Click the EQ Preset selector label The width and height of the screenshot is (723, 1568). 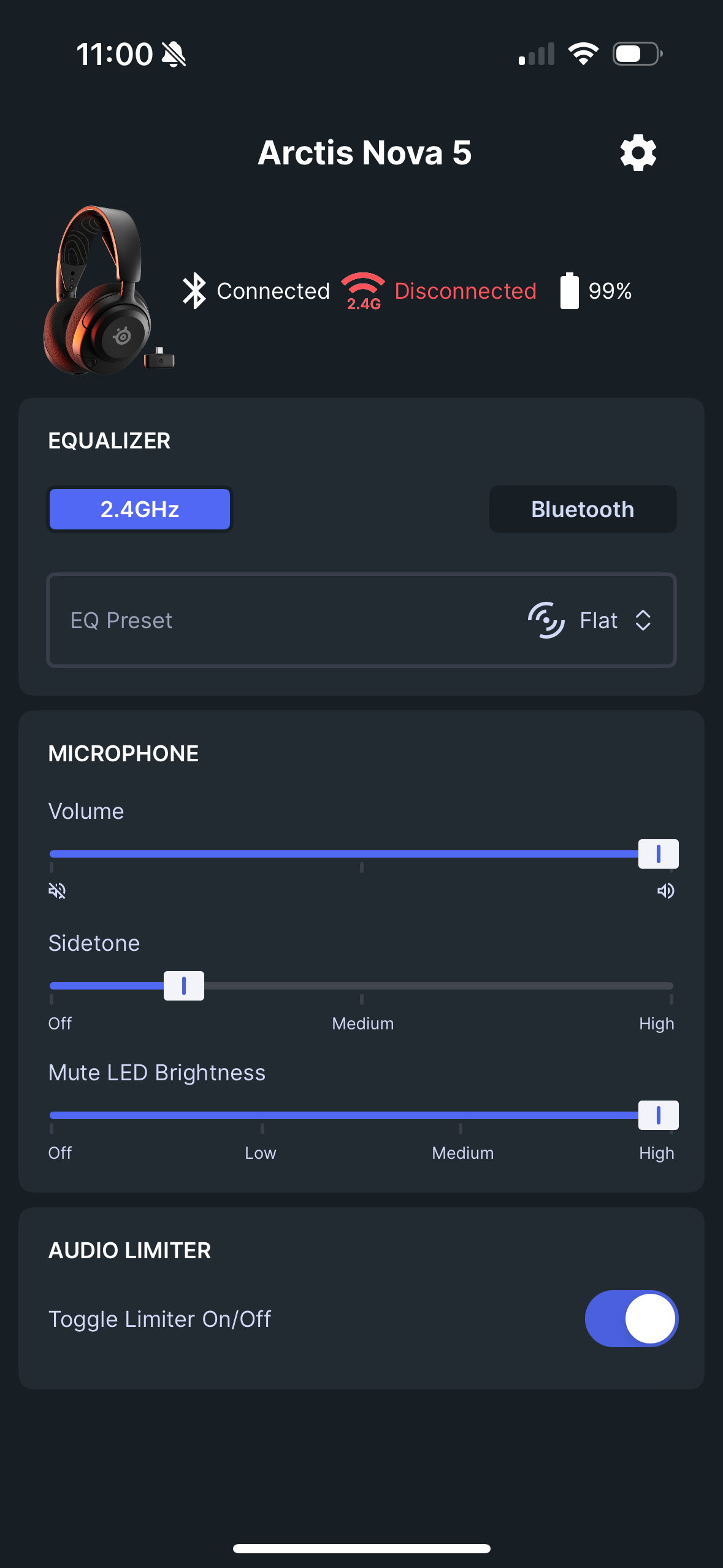[121, 620]
